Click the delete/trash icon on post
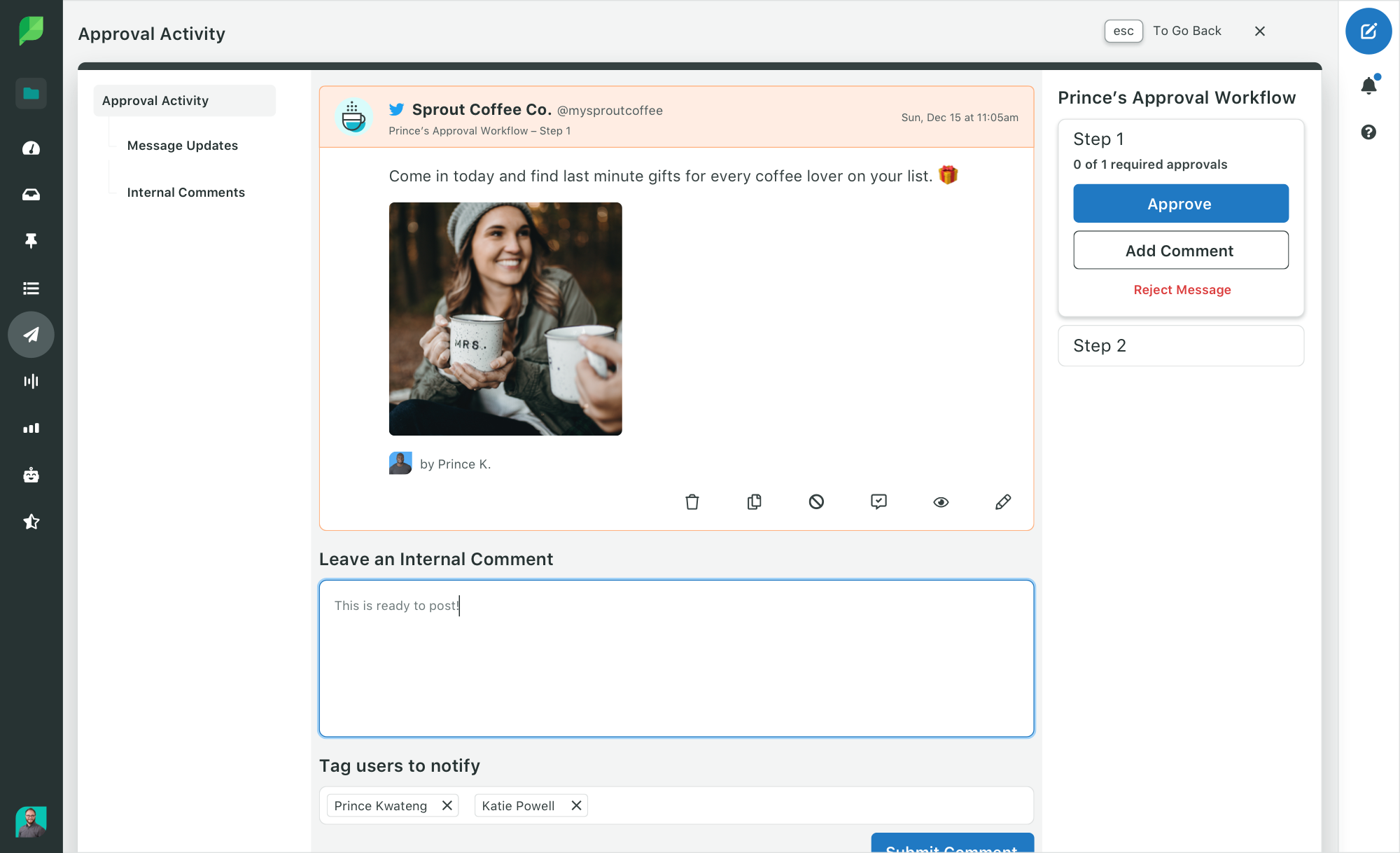1400x853 pixels. [692, 502]
